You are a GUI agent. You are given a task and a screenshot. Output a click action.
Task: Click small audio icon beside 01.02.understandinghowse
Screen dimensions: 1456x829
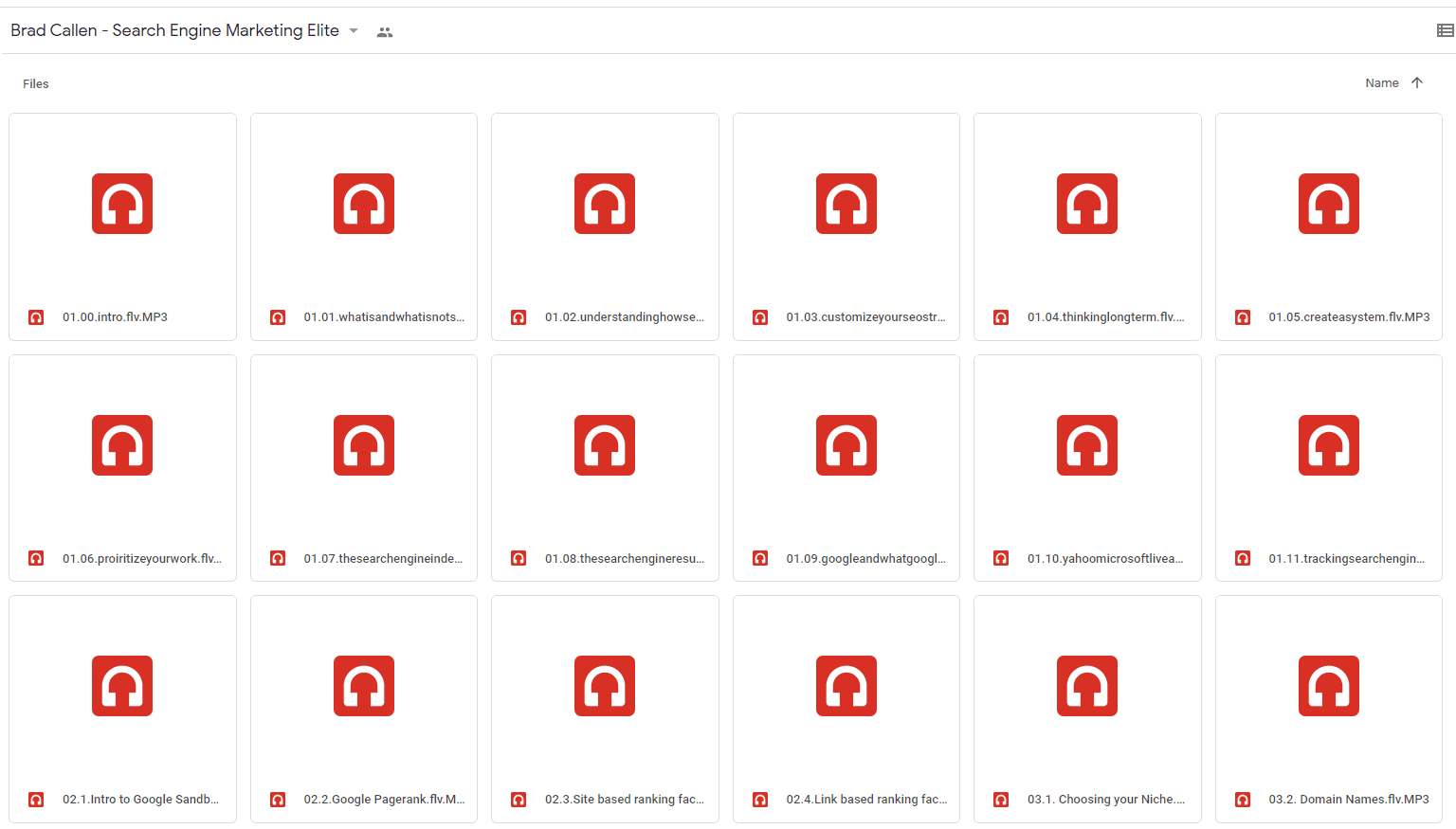click(x=519, y=317)
